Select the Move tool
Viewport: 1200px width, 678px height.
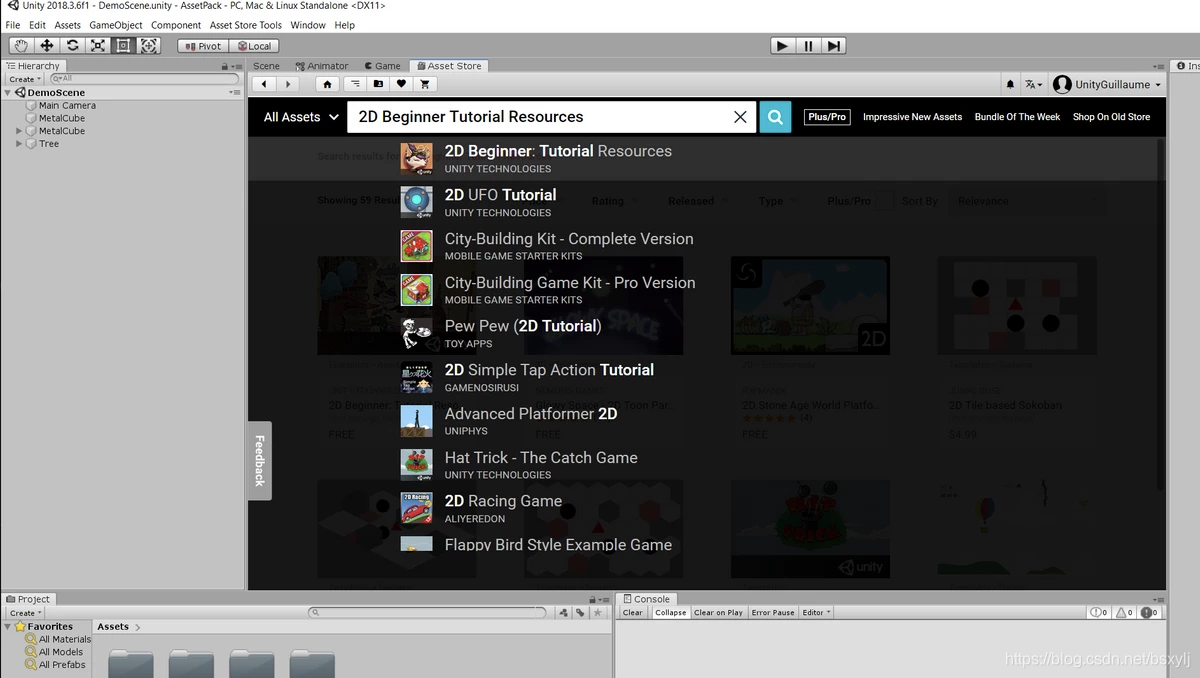coord(47,45)
